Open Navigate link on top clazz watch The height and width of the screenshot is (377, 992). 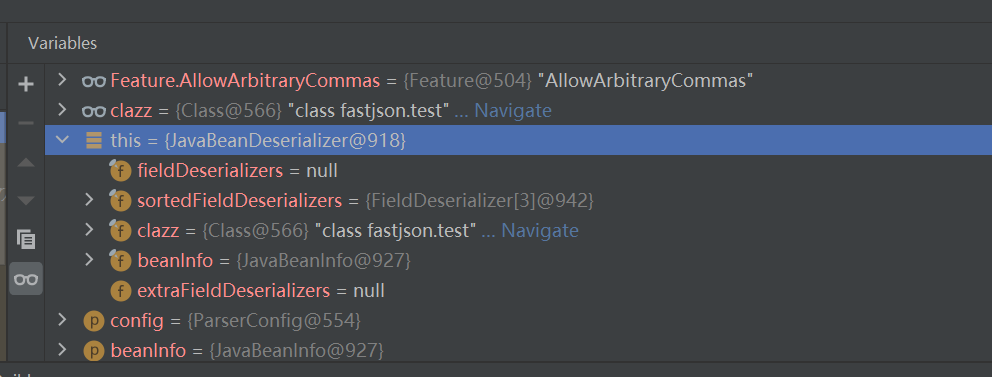(513, 111)
